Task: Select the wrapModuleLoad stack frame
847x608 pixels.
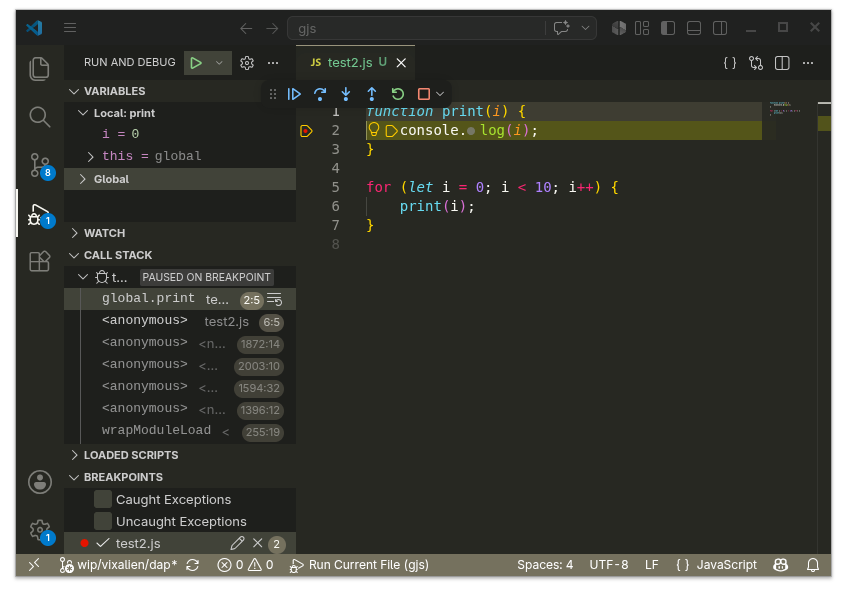Action: (180, 431)
